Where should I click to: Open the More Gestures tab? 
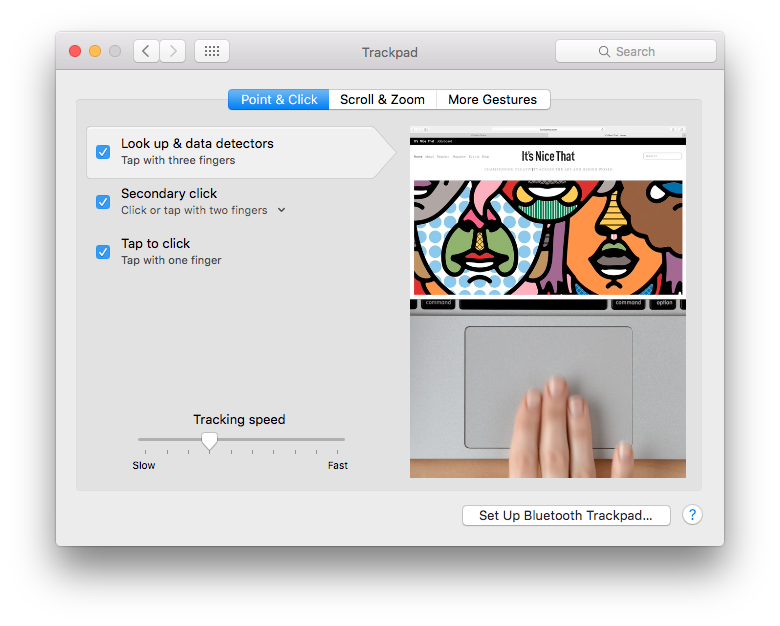(492, 100)
